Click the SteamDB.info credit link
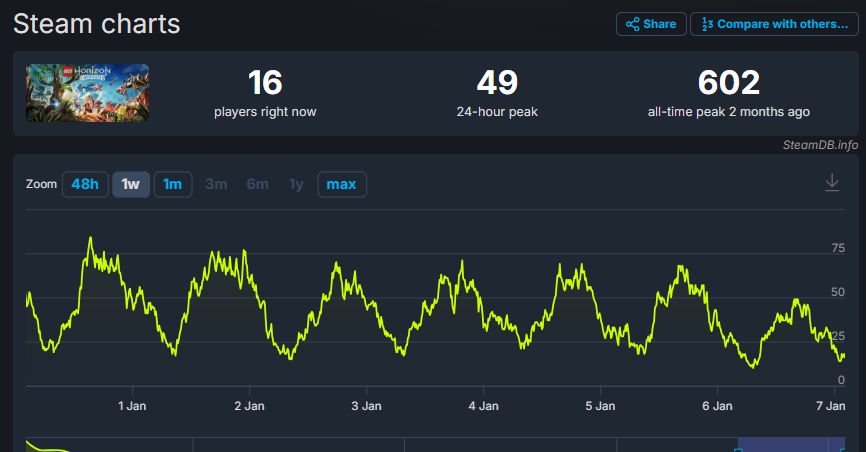Screen dimensions: 866x452 click(x=820, y=145)
